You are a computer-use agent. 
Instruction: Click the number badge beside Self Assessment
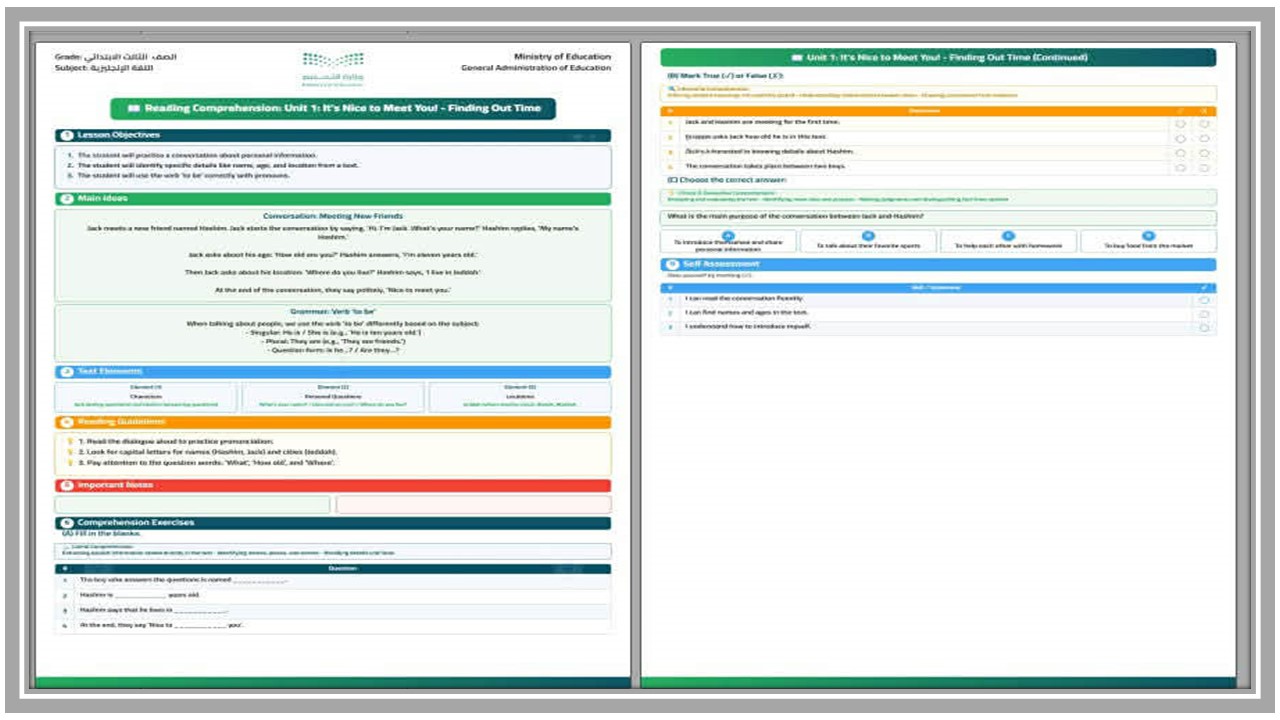674,264
